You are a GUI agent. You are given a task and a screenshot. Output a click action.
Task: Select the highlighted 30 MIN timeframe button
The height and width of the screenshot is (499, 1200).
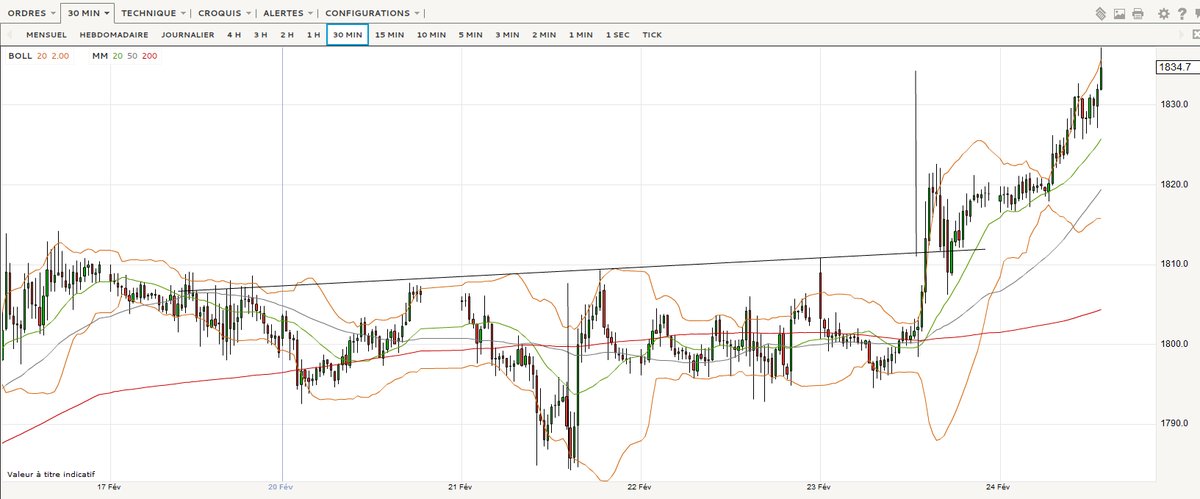coord(347,34)
